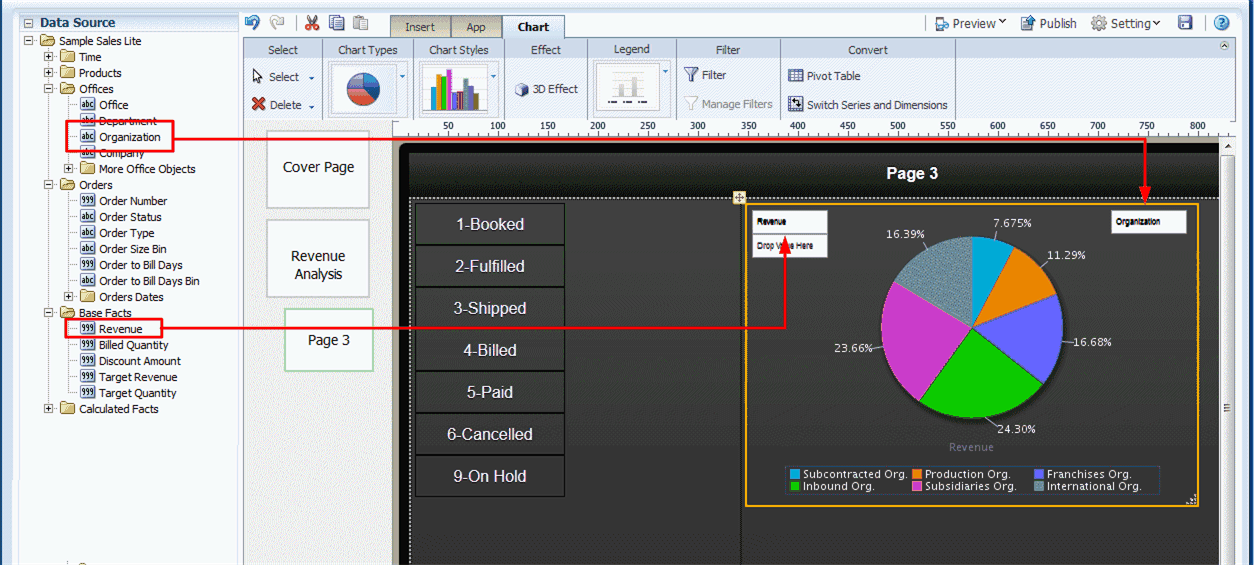
Task: Select the 6-Cancelled list item
Action: click(x=490, y=434)
